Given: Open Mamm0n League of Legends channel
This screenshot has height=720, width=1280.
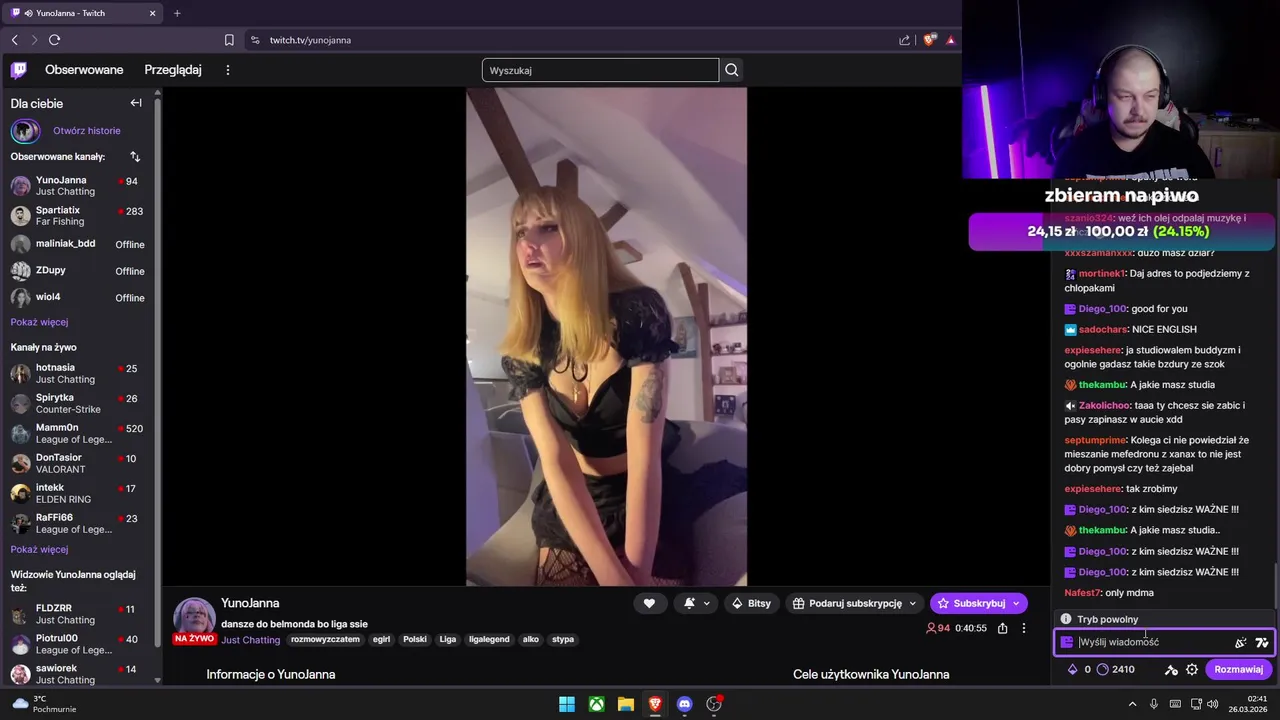Looking at the screenshot, I should 79,433.
